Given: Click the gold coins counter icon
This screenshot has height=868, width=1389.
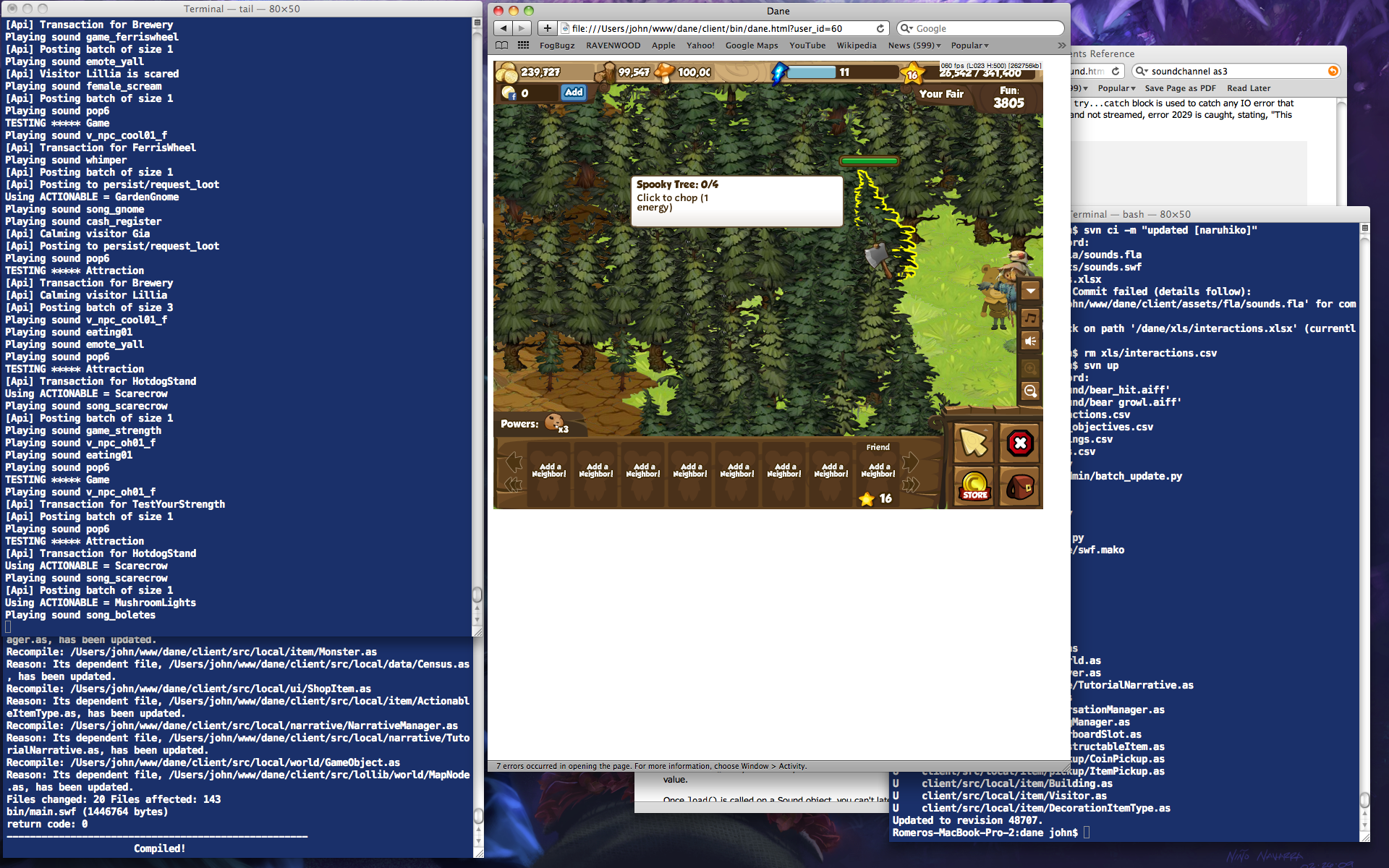Looking at the screenshot, I should pyautogui.click(x=506, y=72).
